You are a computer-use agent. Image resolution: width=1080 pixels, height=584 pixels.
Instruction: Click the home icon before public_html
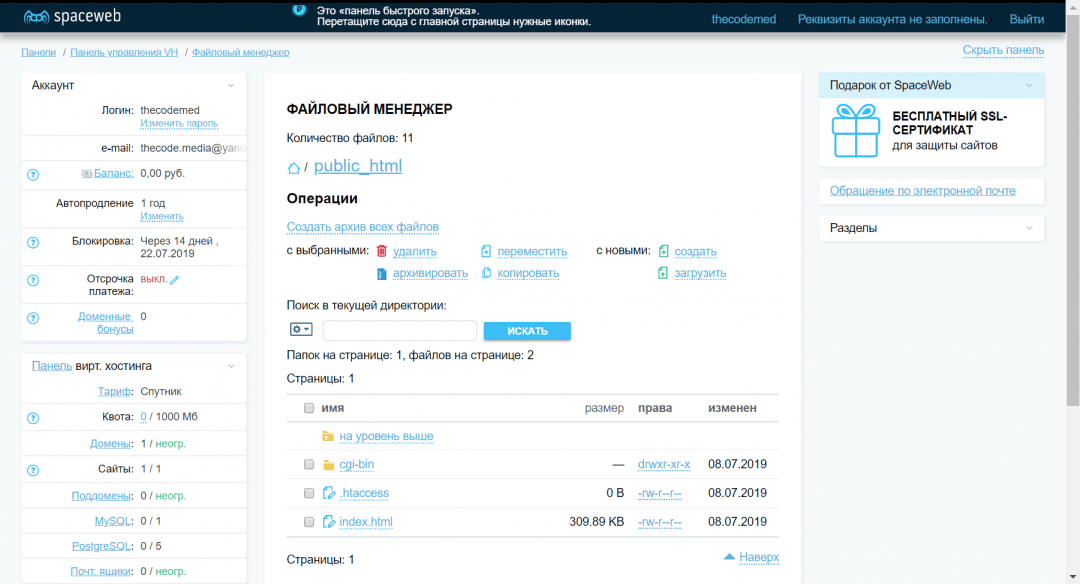pyautogui.click(x=294, y=167)
